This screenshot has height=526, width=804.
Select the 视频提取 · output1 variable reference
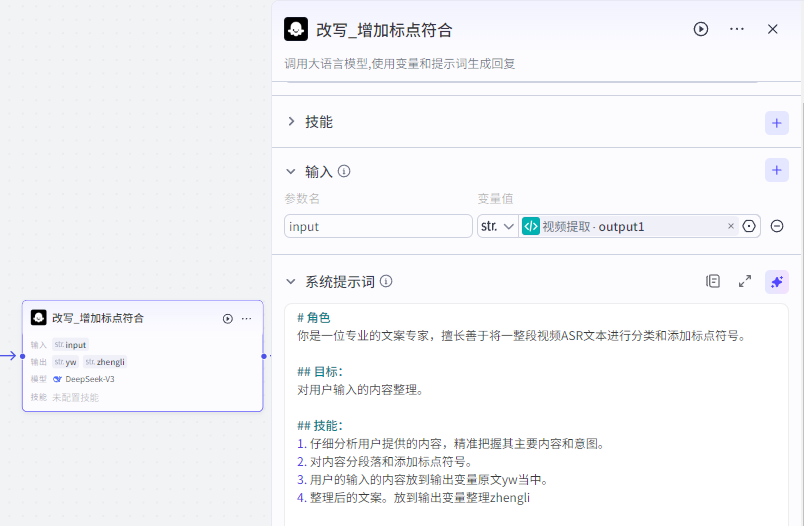(593, 226)
